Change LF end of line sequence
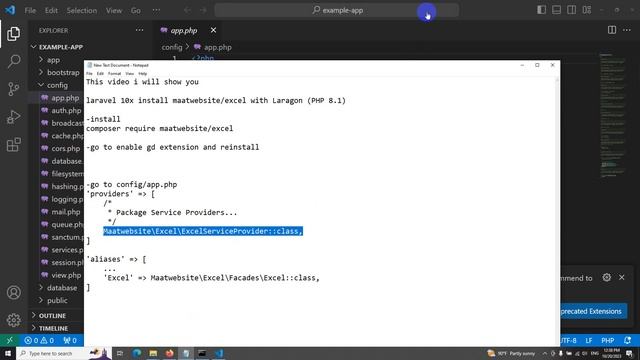This screenshot has width=640, height=360. [x=589, y=340]
